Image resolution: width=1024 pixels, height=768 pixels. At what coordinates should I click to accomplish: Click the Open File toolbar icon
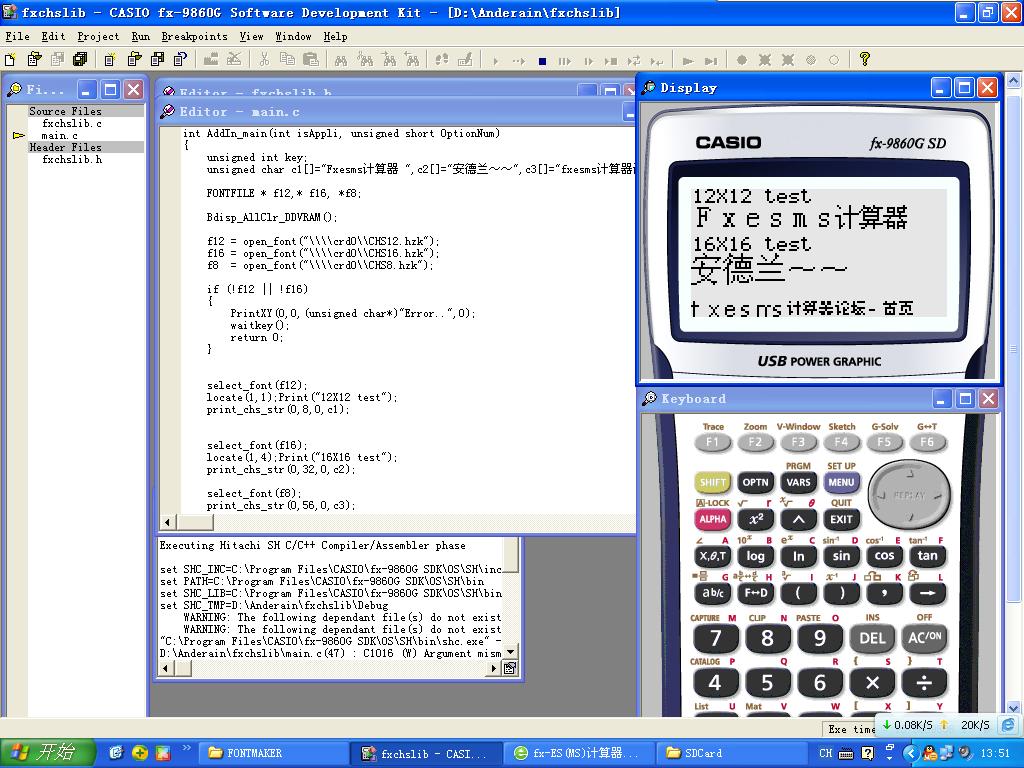click(34, 60)
